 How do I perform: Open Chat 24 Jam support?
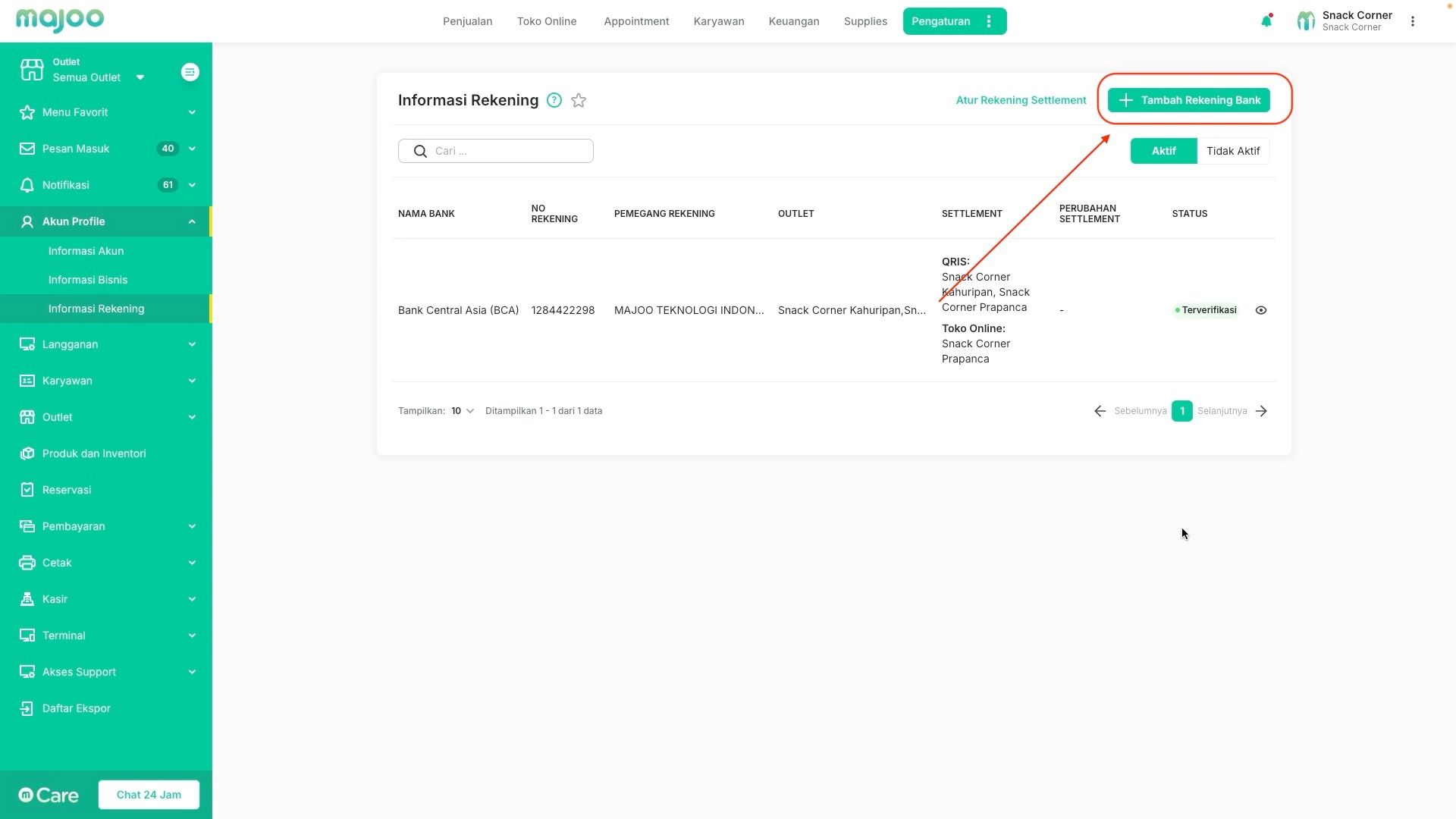(x=149, y=795)
